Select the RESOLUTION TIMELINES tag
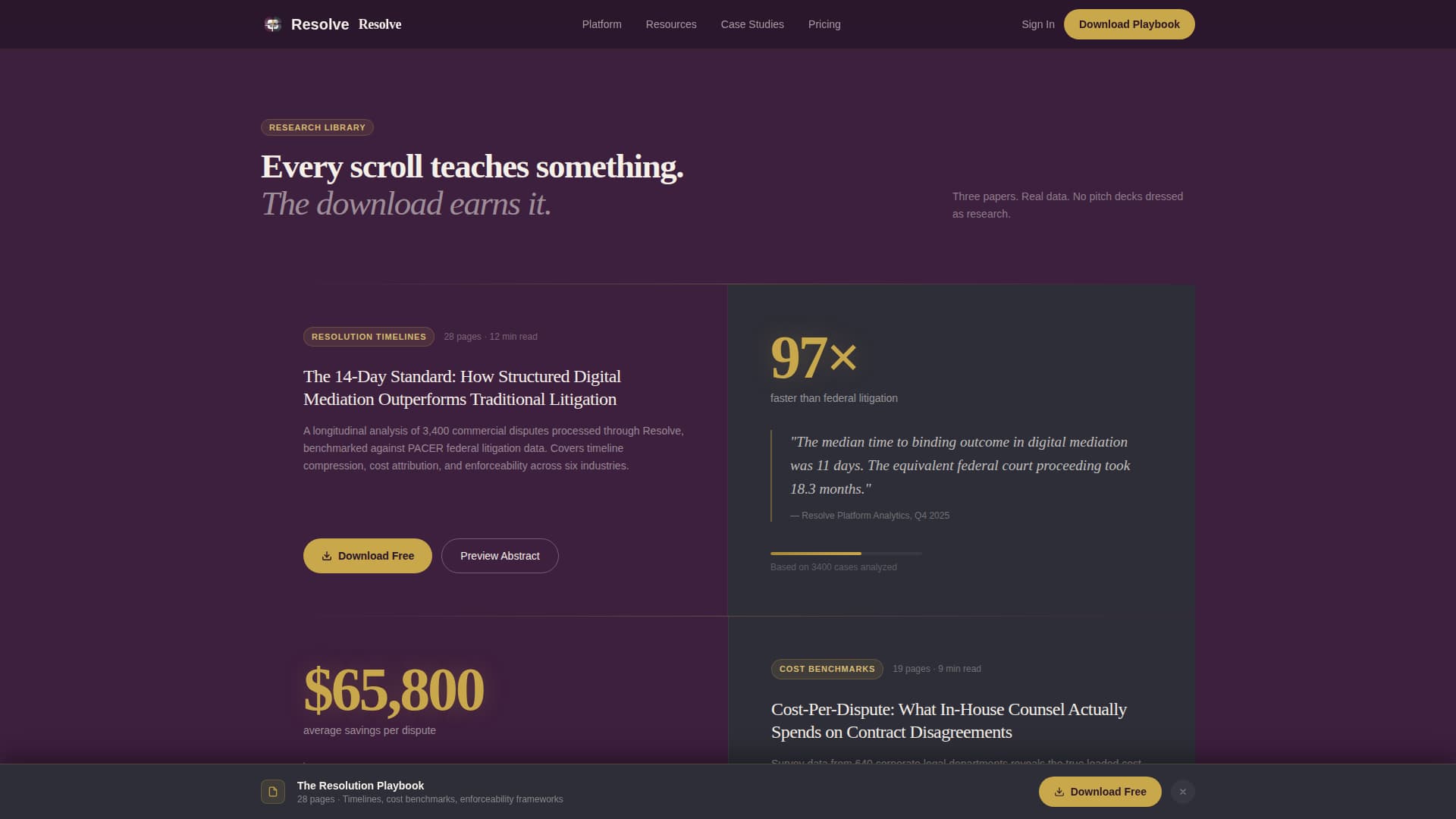1456x819 pixels. coord(369,337)
